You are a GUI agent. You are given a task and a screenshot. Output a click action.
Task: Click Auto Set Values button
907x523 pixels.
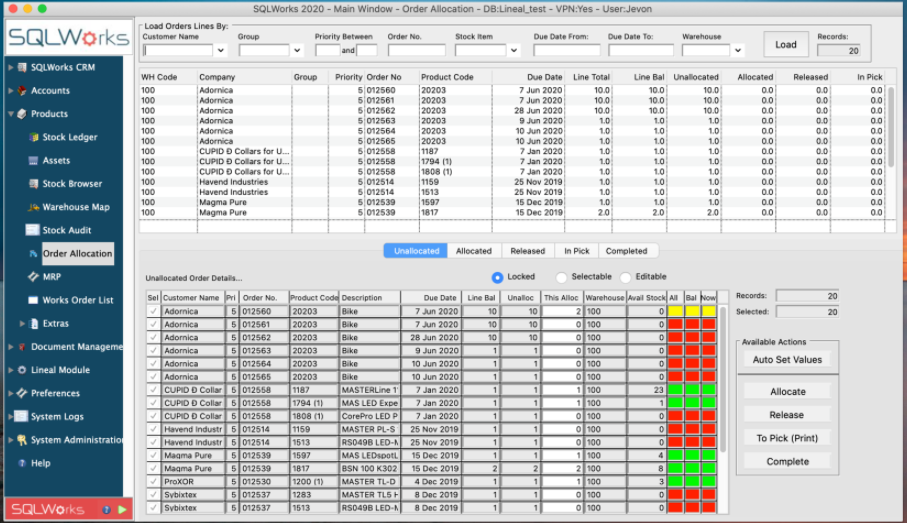click(x=787, y=359)
